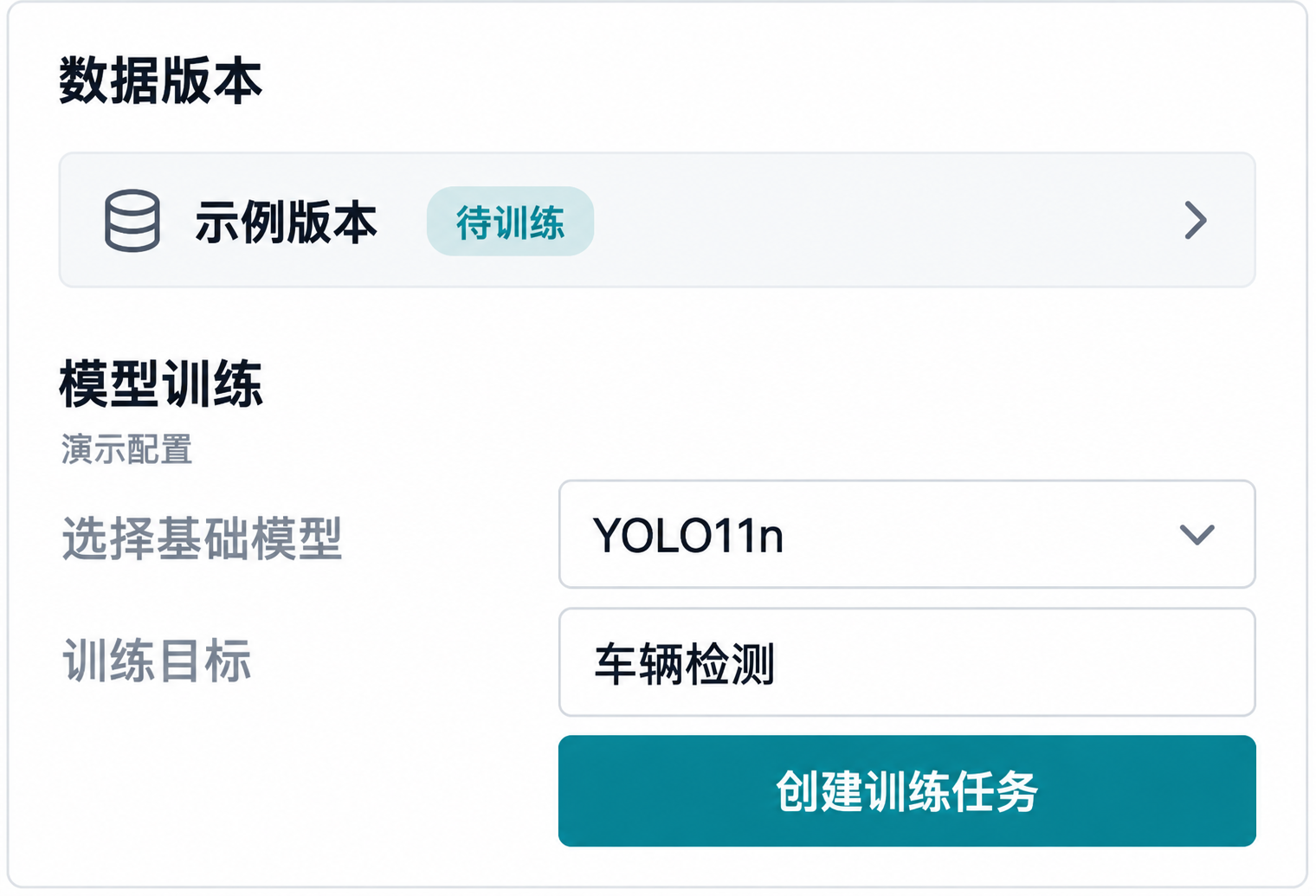Focus the 训练目标 input containing 车辆检测
The image size is (1316, 896).
pos(907,662)
